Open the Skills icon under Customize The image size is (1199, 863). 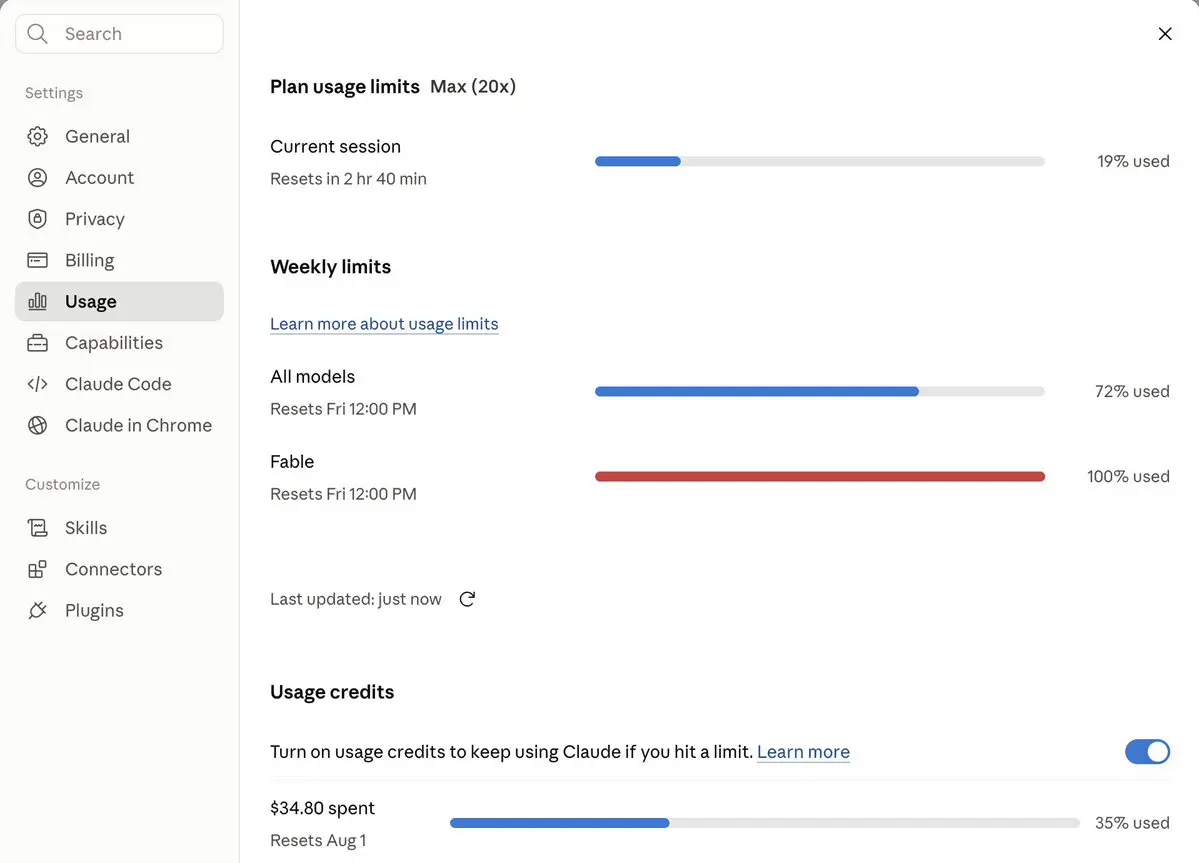click(37, 527)
